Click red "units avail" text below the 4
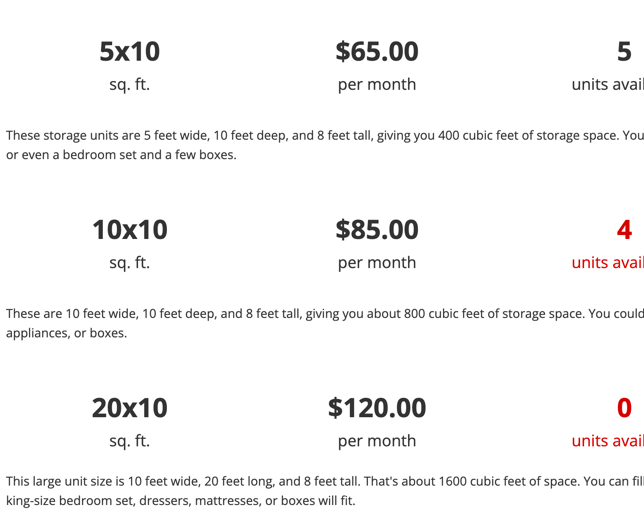Screen dimensions: 644x515 pyautogui.click(x=607, y=262)
